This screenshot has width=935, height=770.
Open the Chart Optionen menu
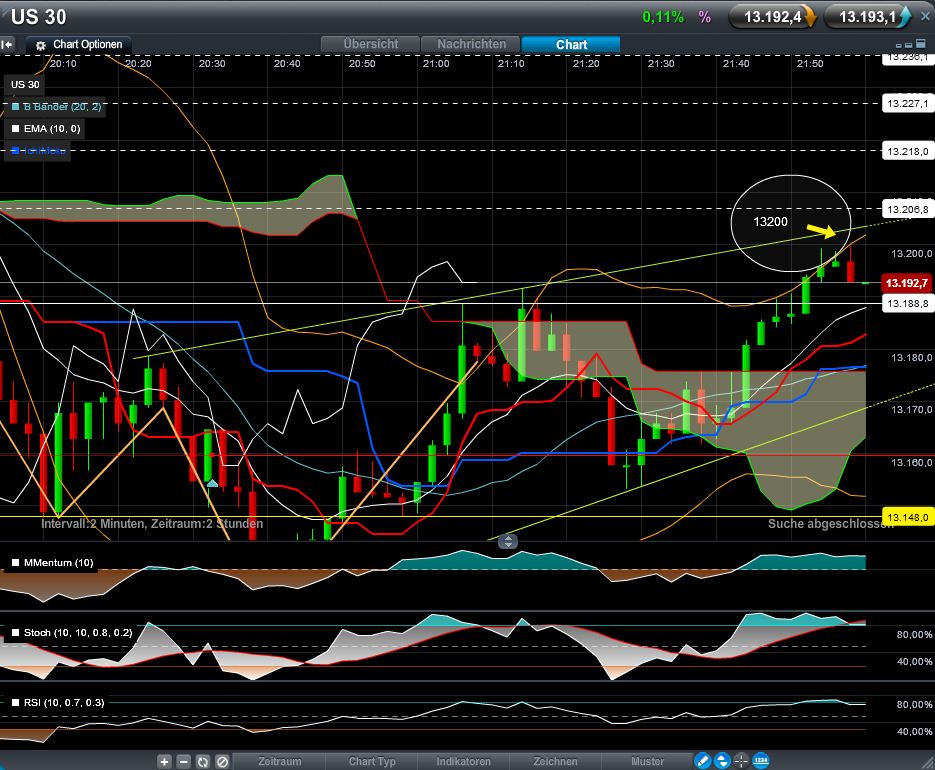[x=79, y=45]
